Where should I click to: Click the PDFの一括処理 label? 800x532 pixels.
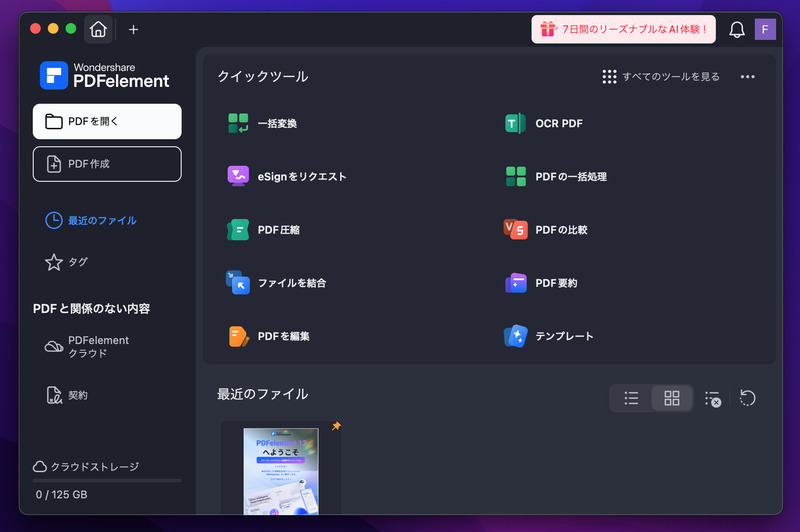coord(571,176)
